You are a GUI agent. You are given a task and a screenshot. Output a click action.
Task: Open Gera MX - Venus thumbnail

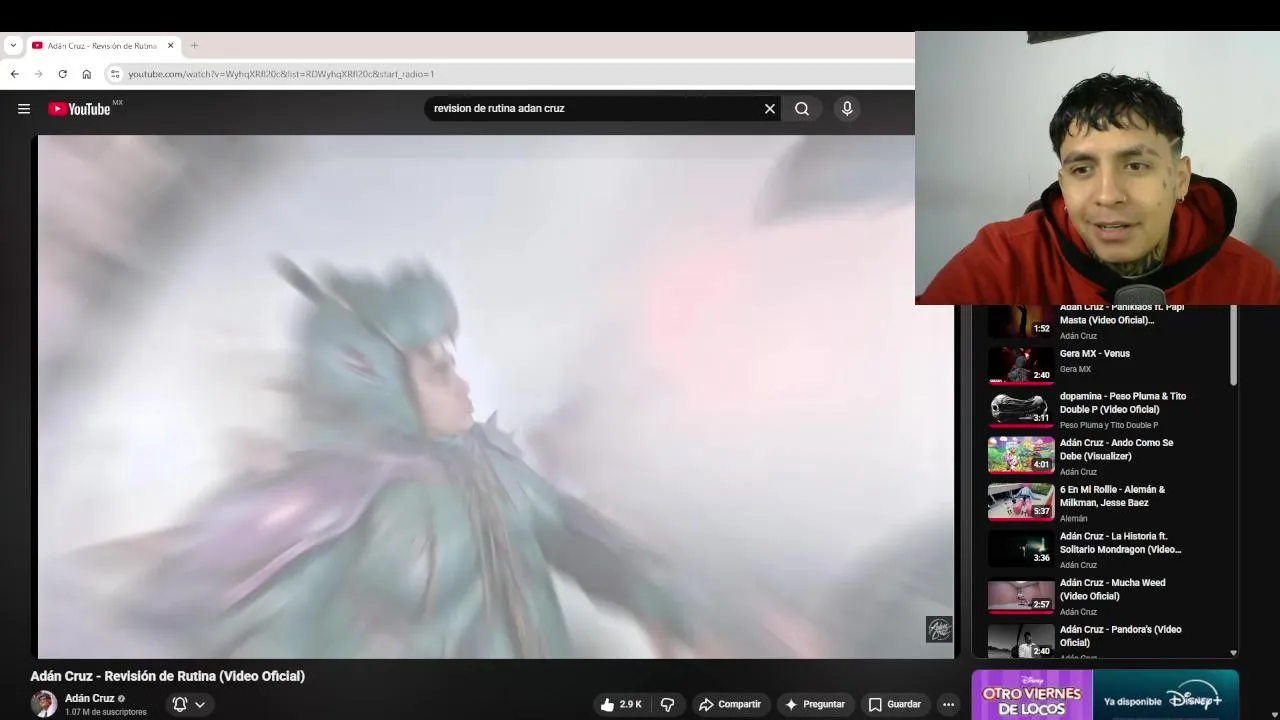point(1021,365)
